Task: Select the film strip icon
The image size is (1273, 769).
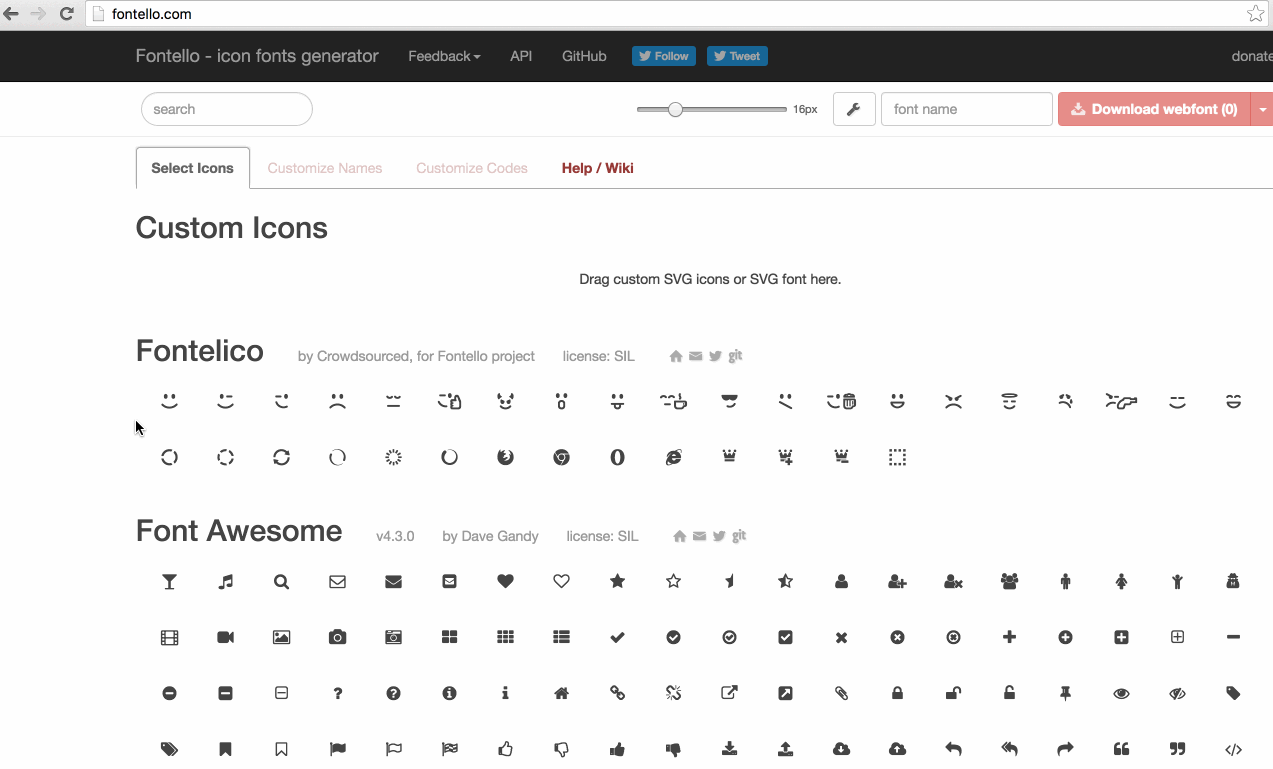Action: (x=170, y=637)
